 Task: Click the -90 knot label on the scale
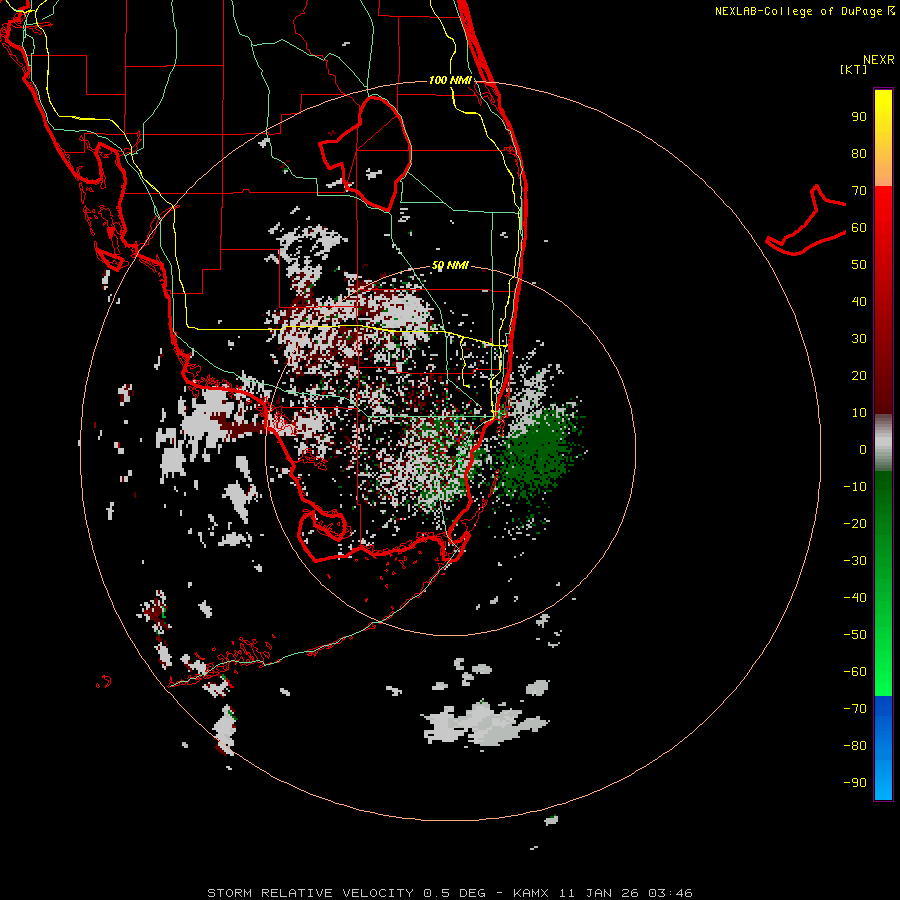[855, 782]
